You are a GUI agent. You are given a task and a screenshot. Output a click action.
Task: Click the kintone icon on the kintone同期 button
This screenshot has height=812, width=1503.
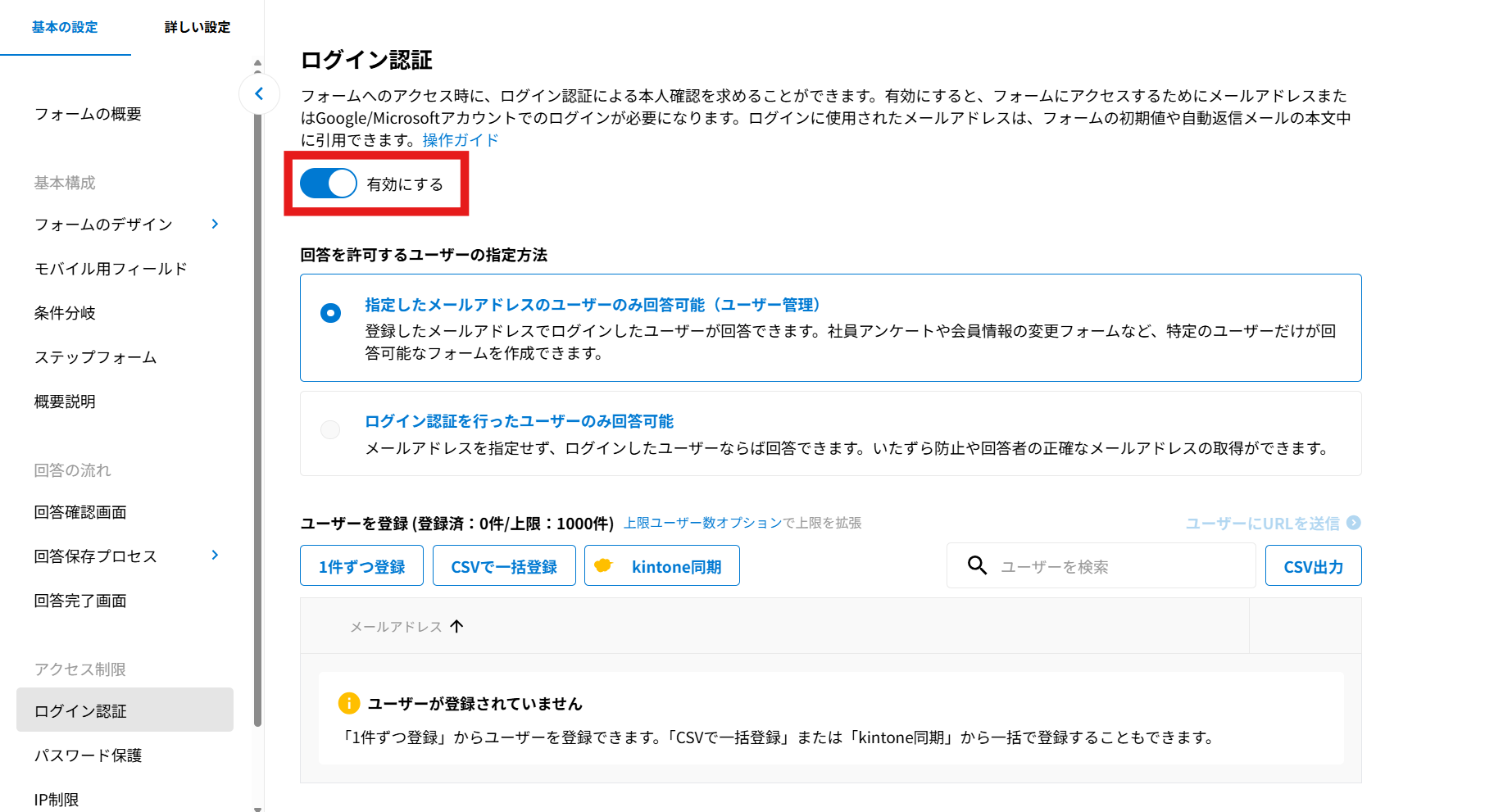click(605, 565)
